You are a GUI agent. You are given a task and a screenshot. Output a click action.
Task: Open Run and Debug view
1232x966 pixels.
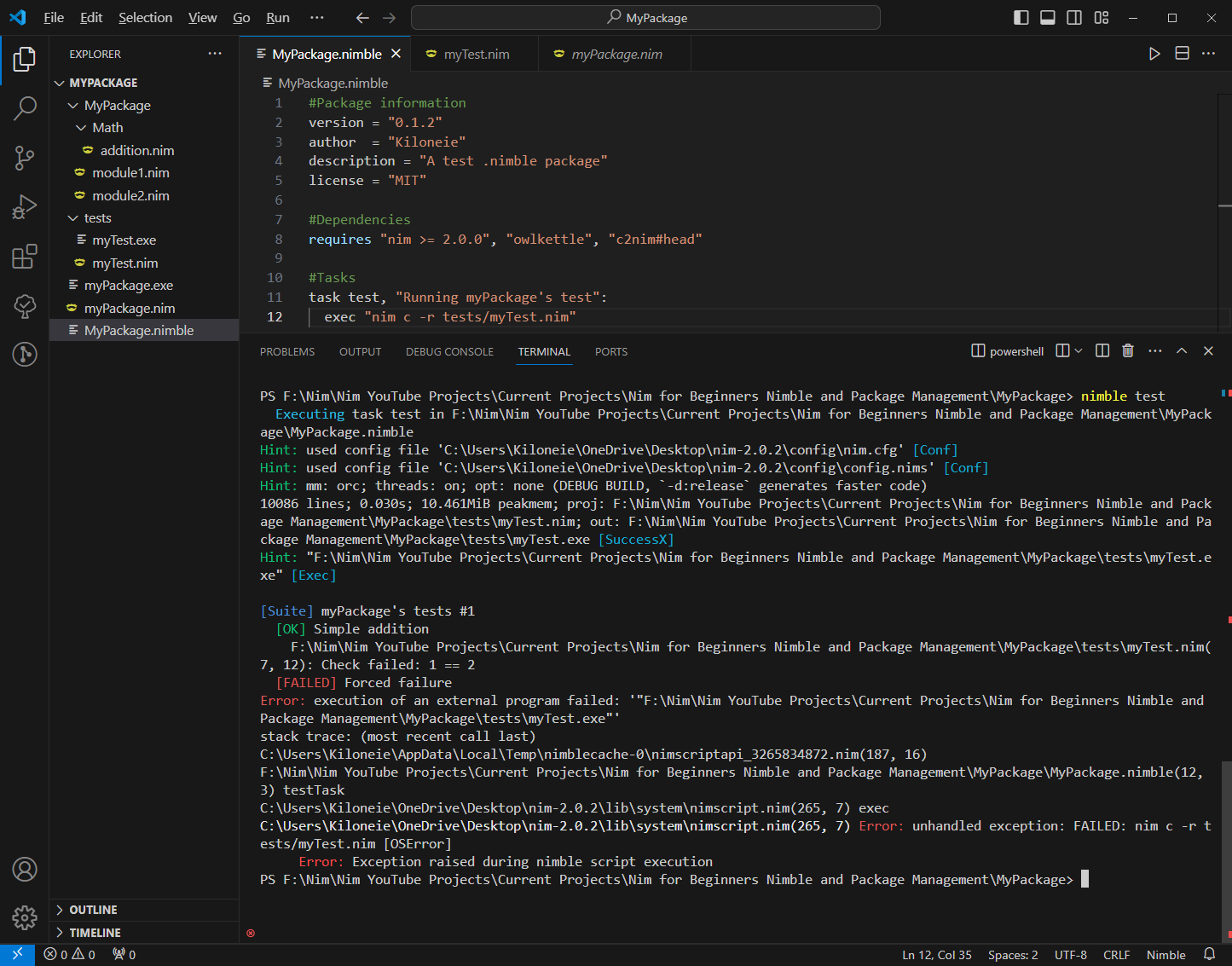click(25, 207)
